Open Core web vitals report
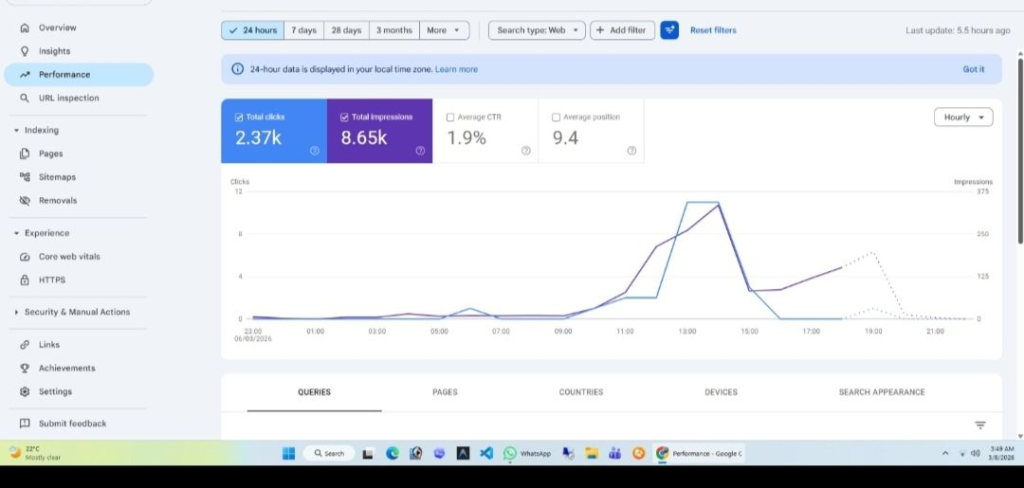The image size is (1024, 488). tap(69, 257)
